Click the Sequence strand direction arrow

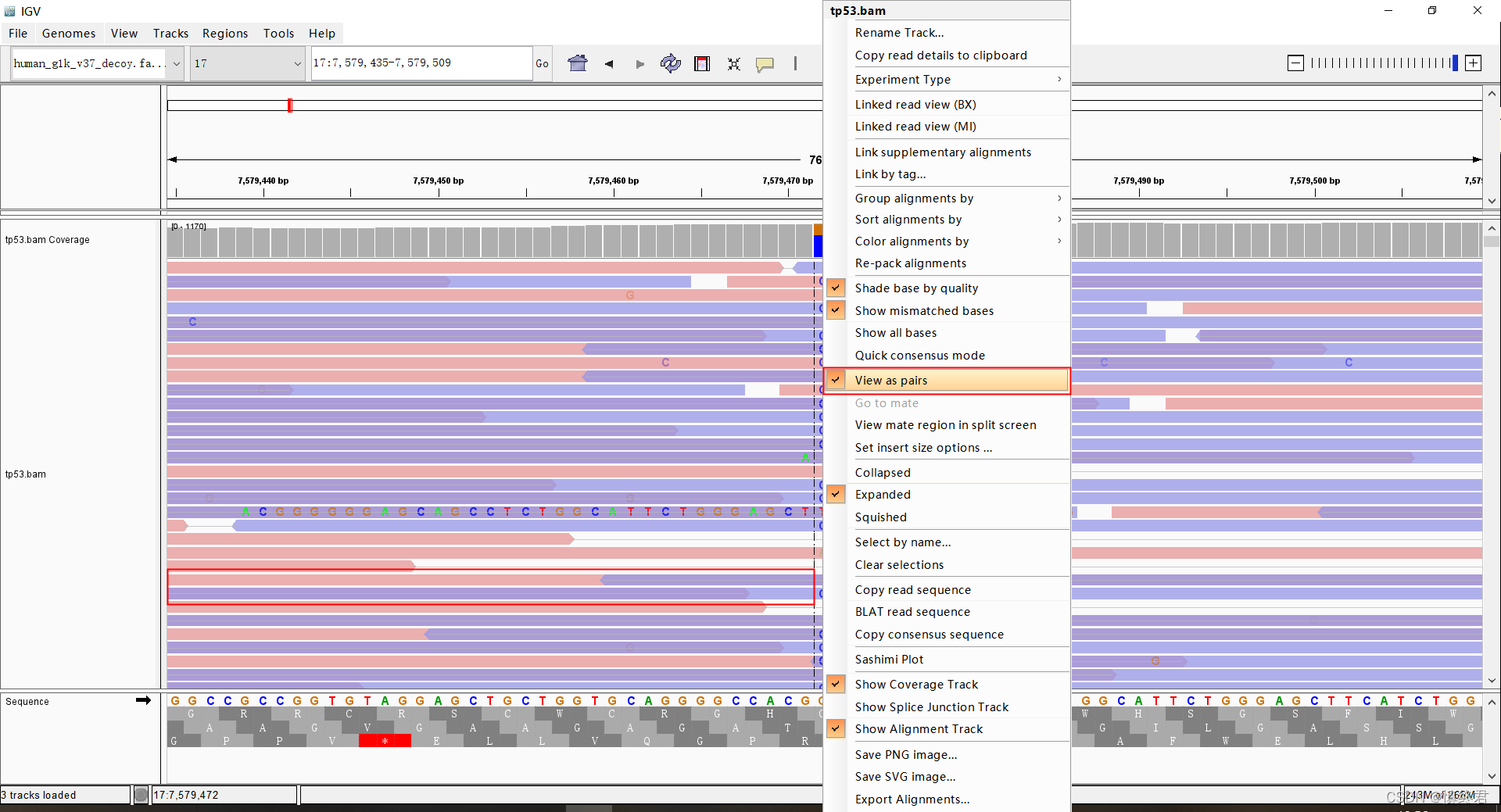coord(143,700)
